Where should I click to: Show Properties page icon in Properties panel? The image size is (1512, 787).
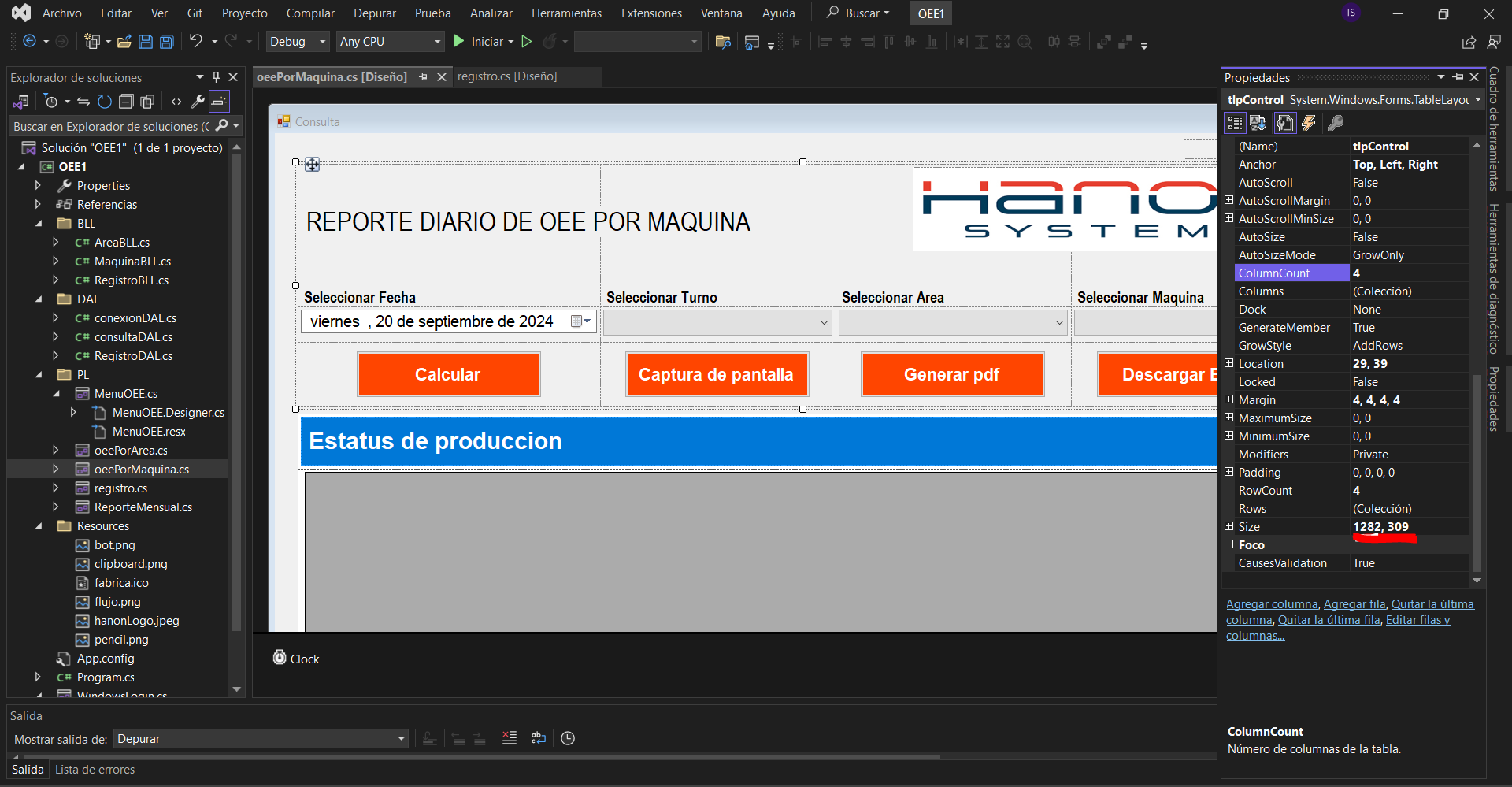tap(1284, 123)
